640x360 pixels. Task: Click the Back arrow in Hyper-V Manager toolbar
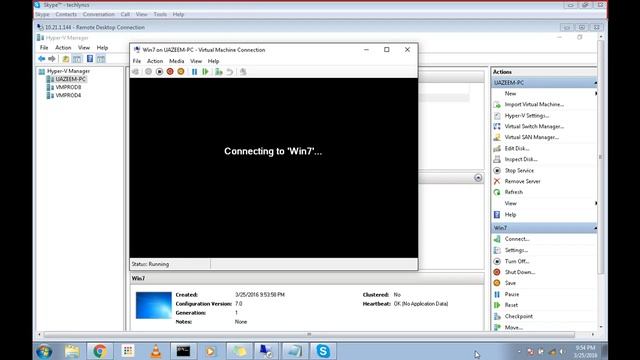[x=42, y=59]
